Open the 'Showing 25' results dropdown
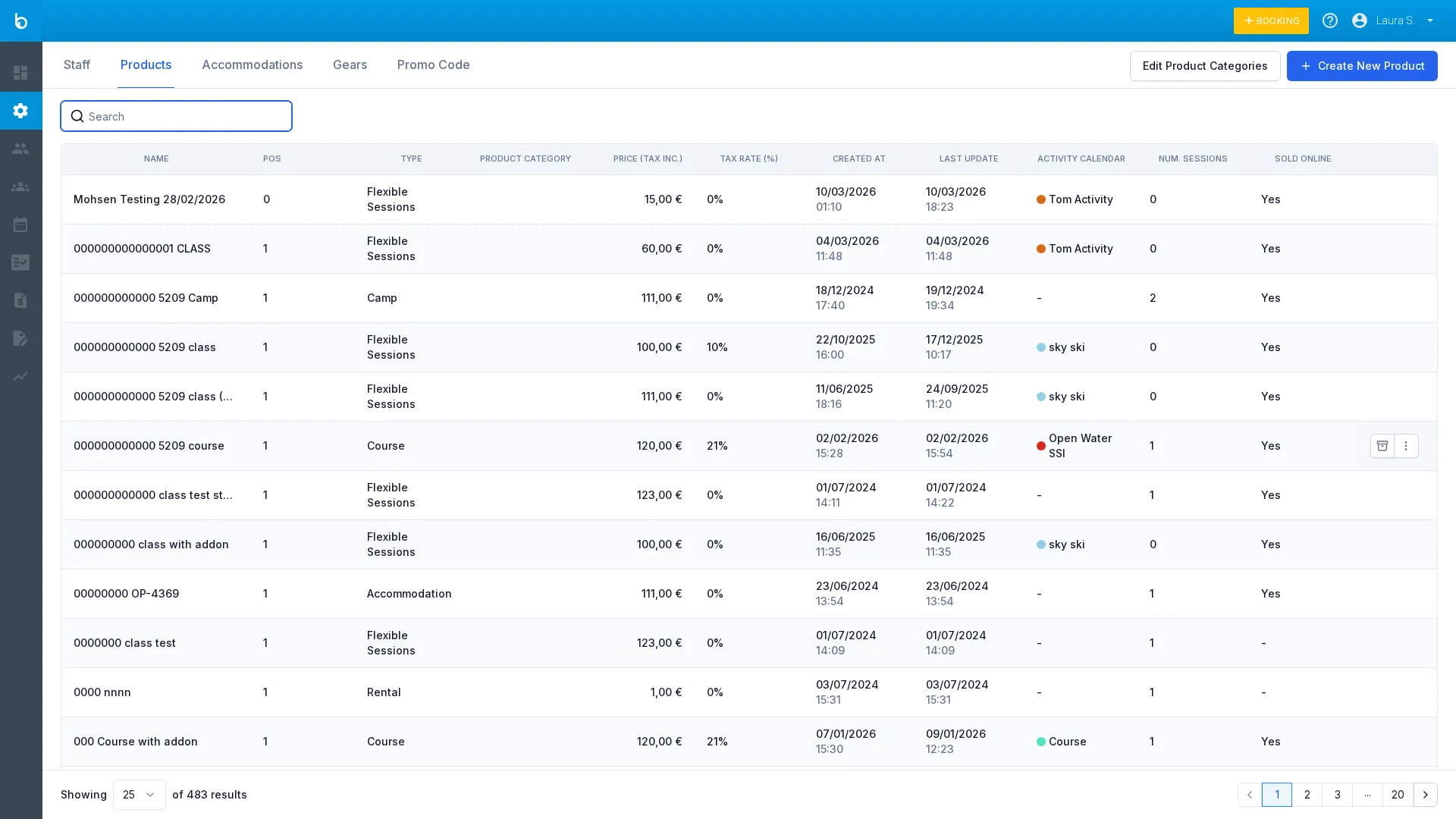The width and height of the screenshot is (1456, 819). pos(138,795)
